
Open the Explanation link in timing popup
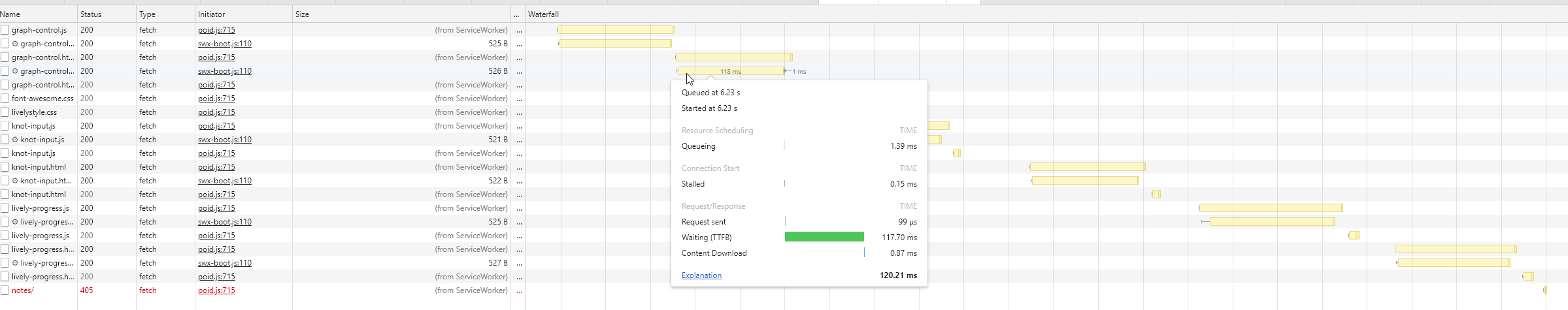tap(701, 275)
